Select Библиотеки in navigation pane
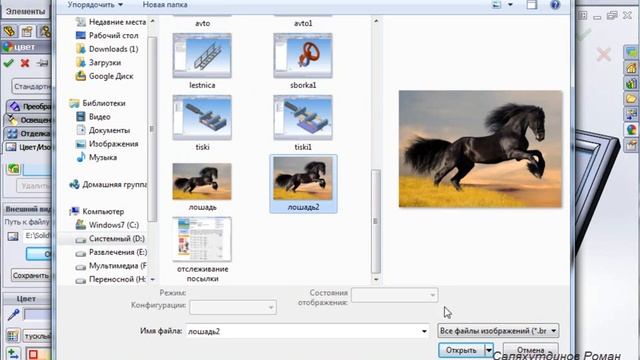This screenshot has height=360, width=640. tap(97, 103)
